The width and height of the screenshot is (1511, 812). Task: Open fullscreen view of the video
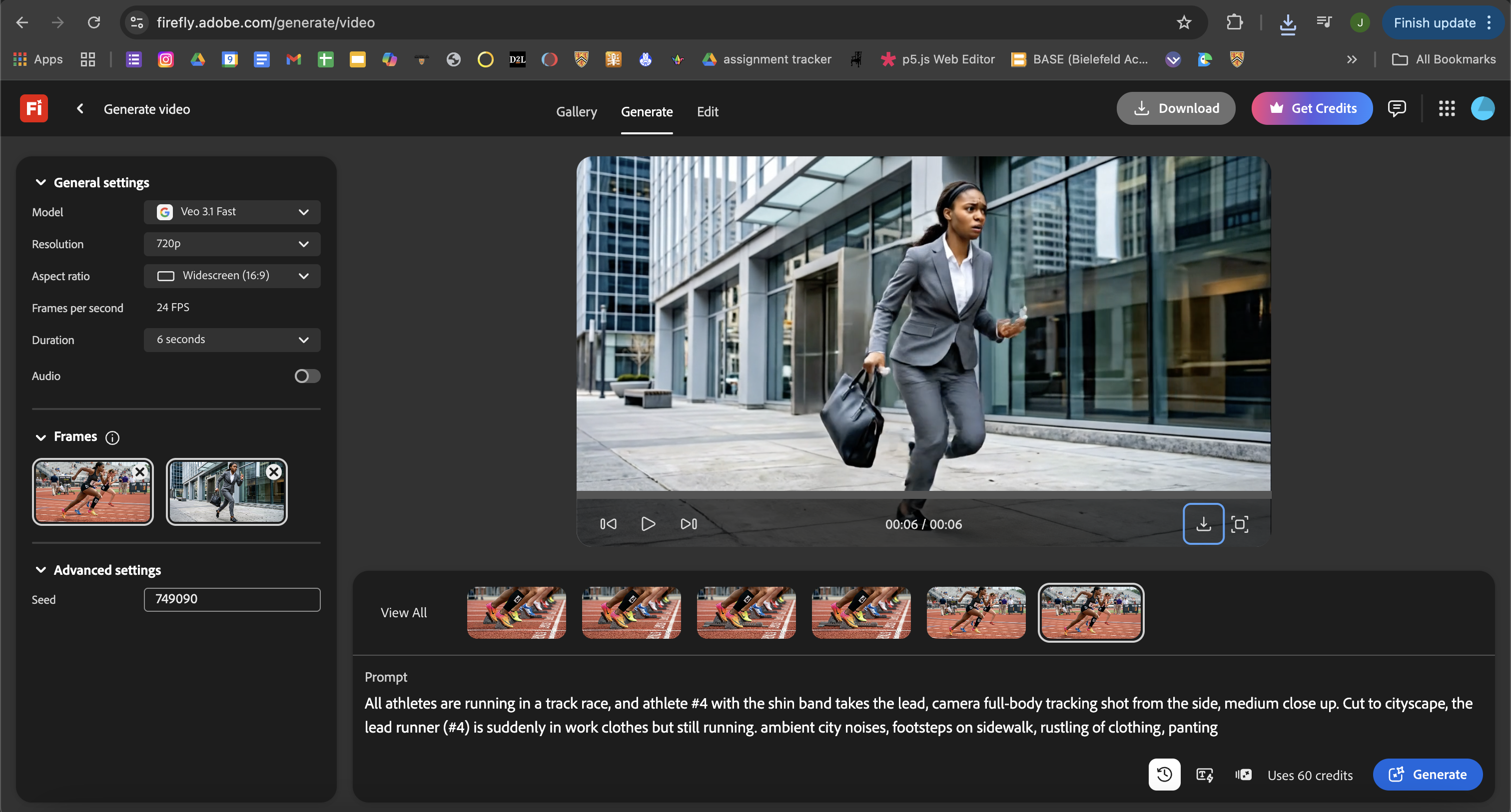(1239, 523)
